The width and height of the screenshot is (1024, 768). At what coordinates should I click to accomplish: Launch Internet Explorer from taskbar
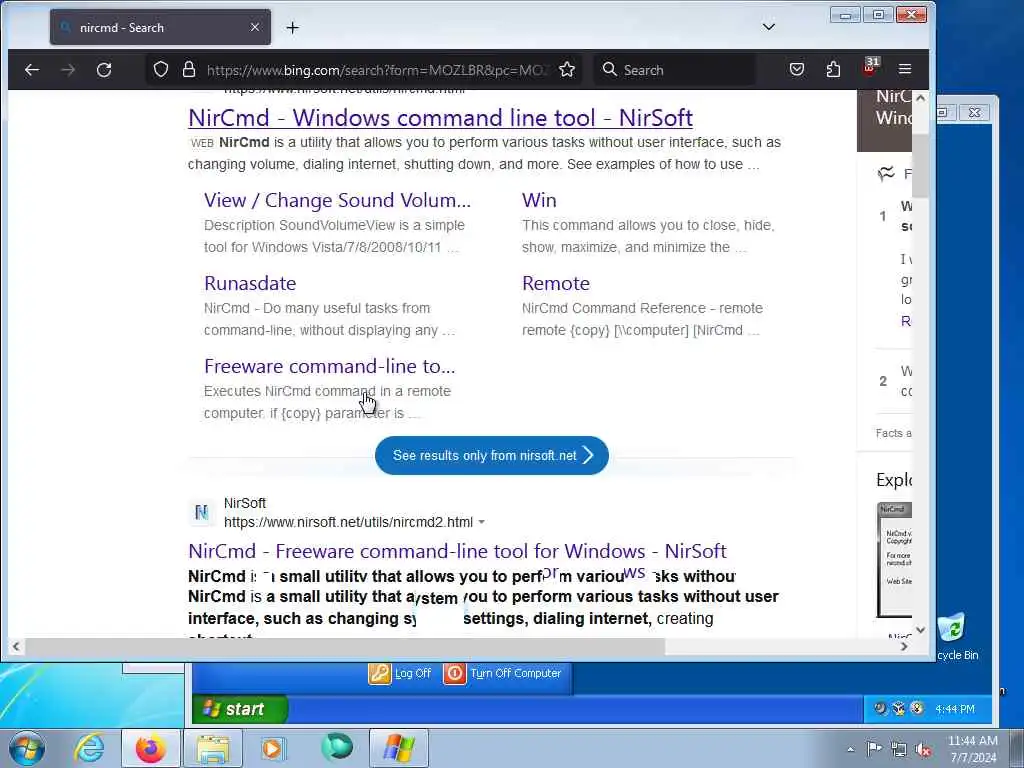point(89,748)
